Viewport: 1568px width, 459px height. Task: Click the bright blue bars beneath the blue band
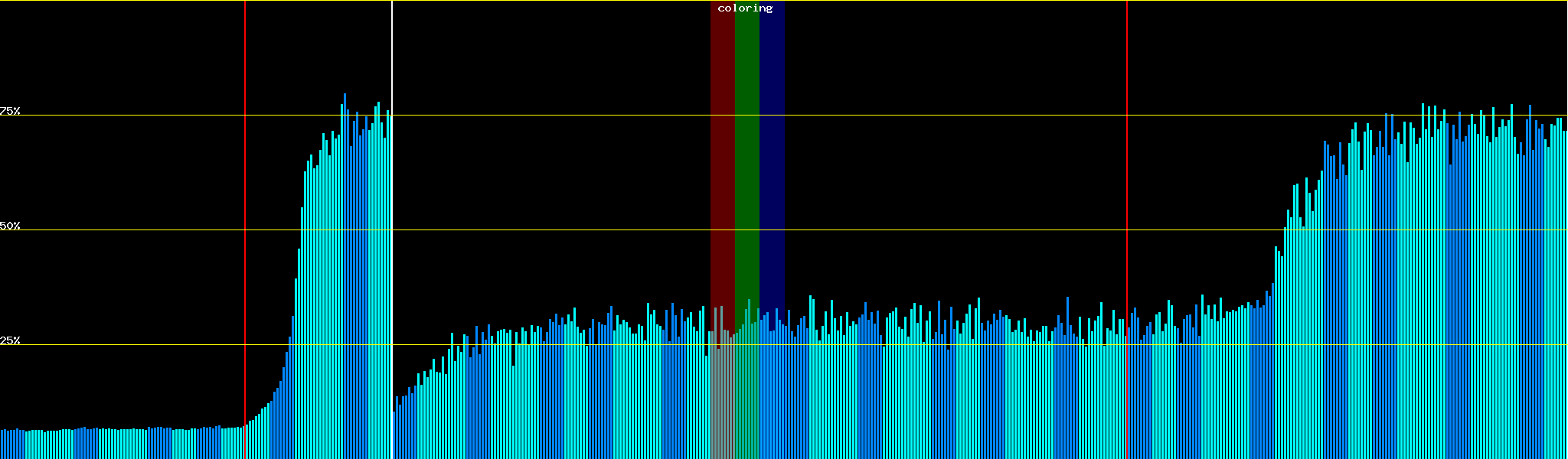(x=772, y=398)
